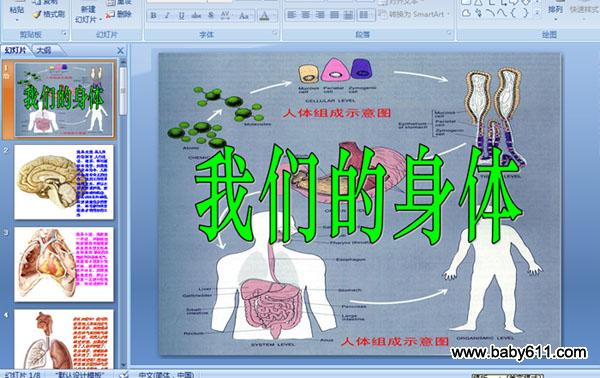Open the change case (Aa) dropdown
This screenshot has width=600, height=378.
click(x=245, y=16)
